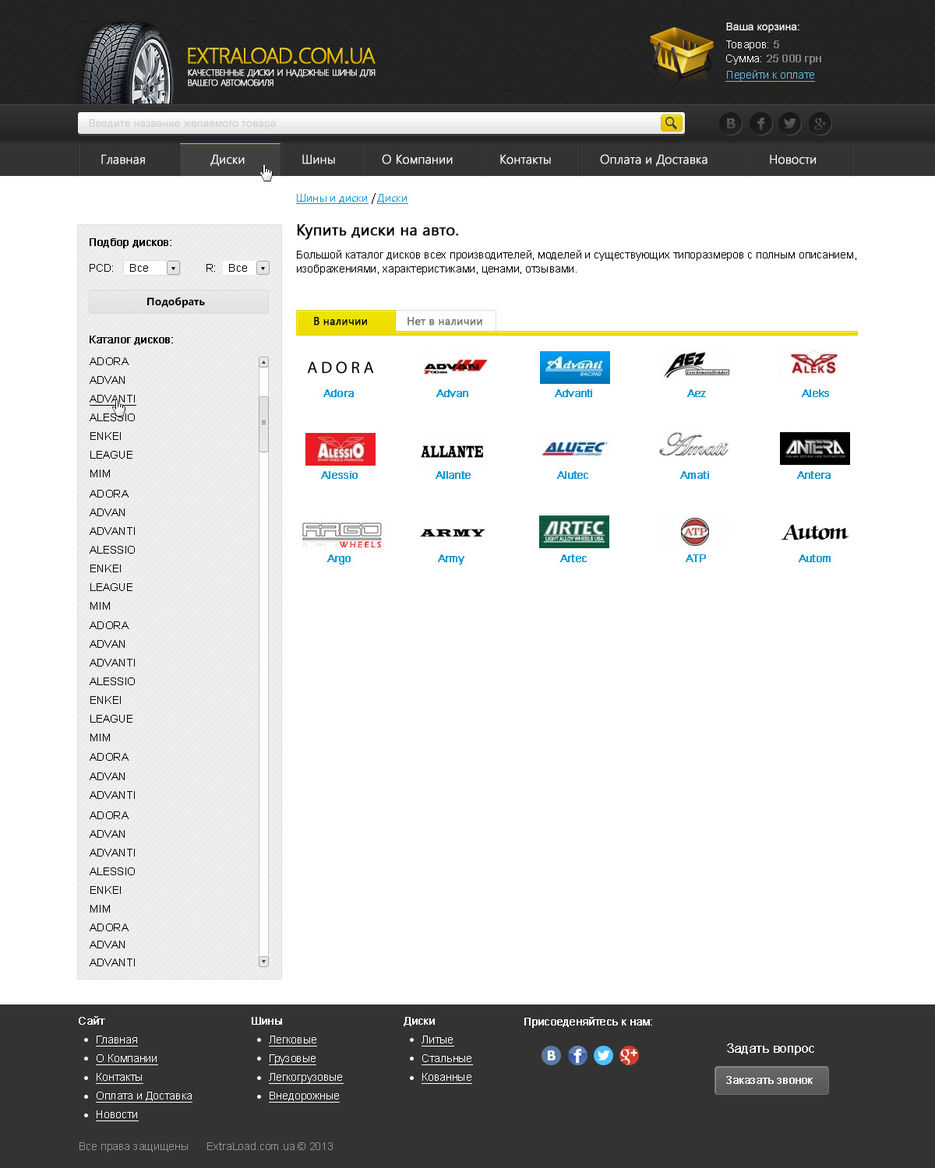
Task: Select the Alessio brand logo
Action: pos(340,449)
